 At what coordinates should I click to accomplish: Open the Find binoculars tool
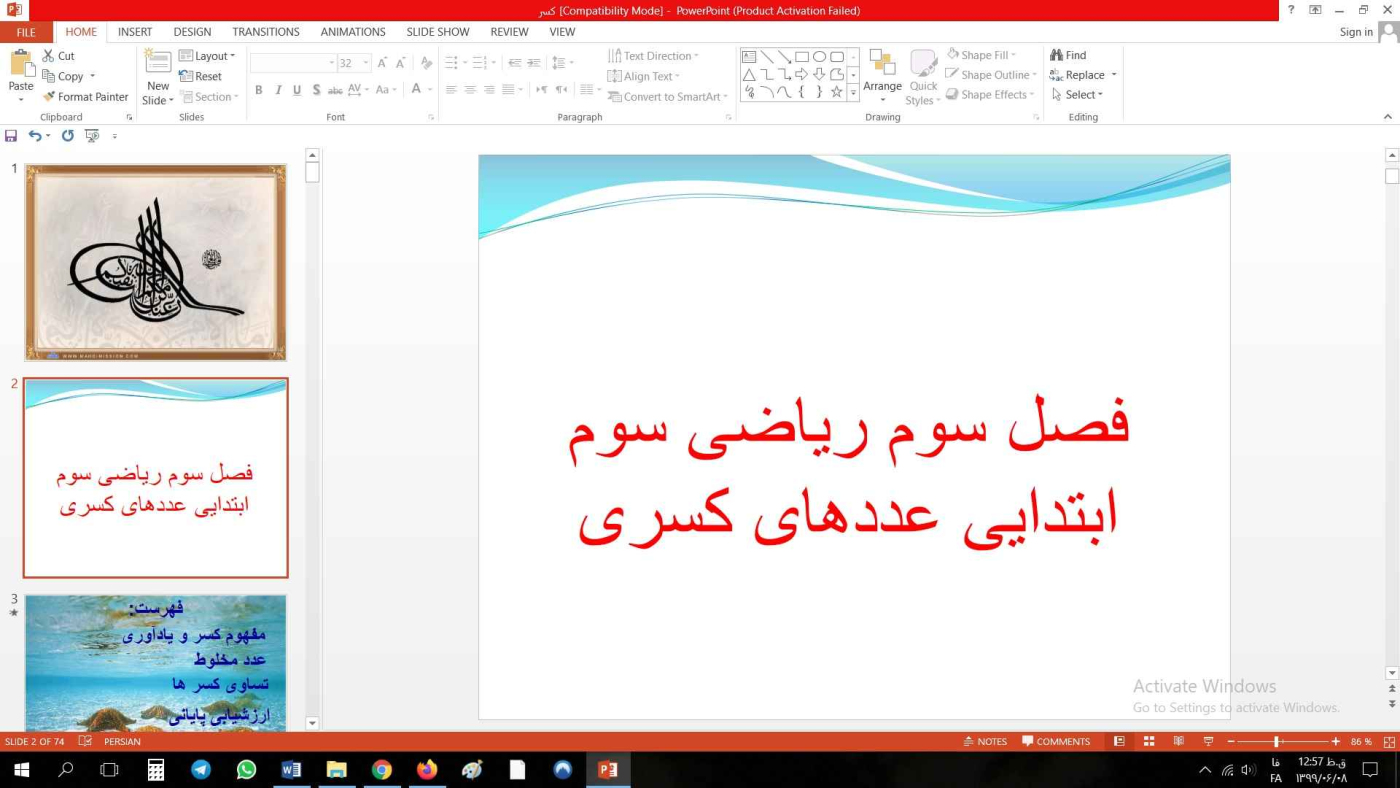click(x=1057, y=55)
